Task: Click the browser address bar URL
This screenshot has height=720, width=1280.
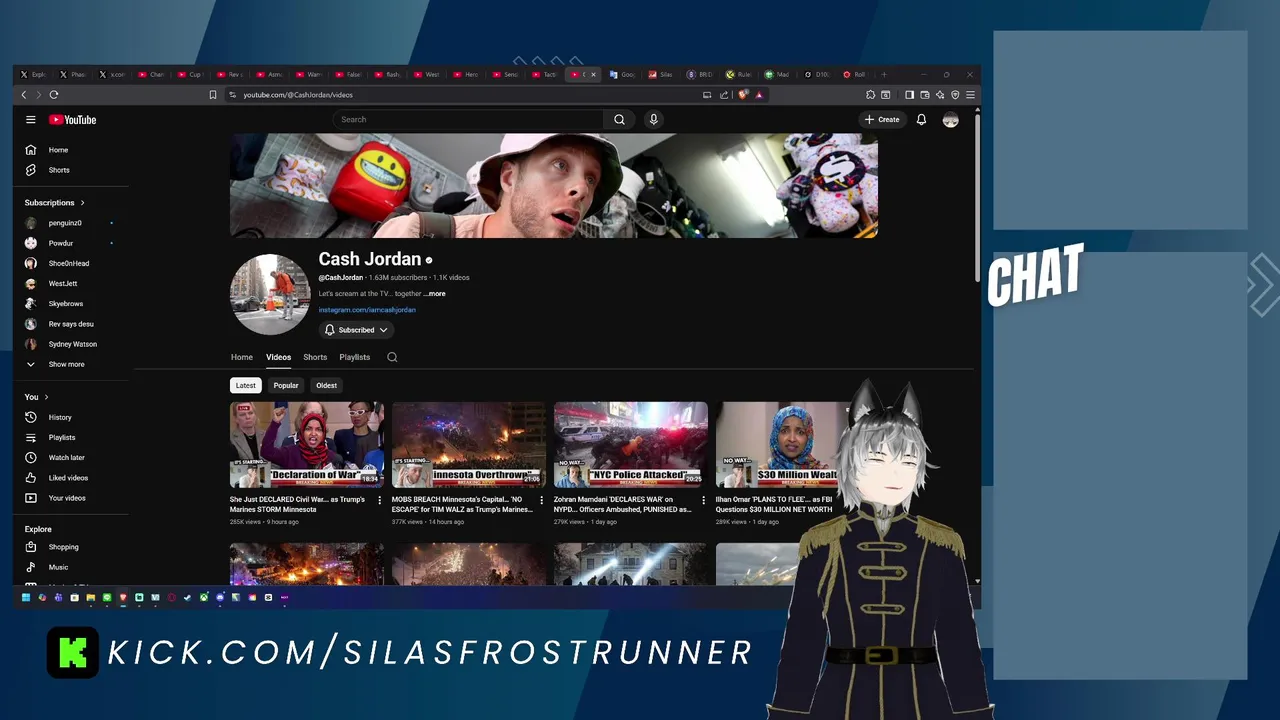Action: [x=298, y=95]
